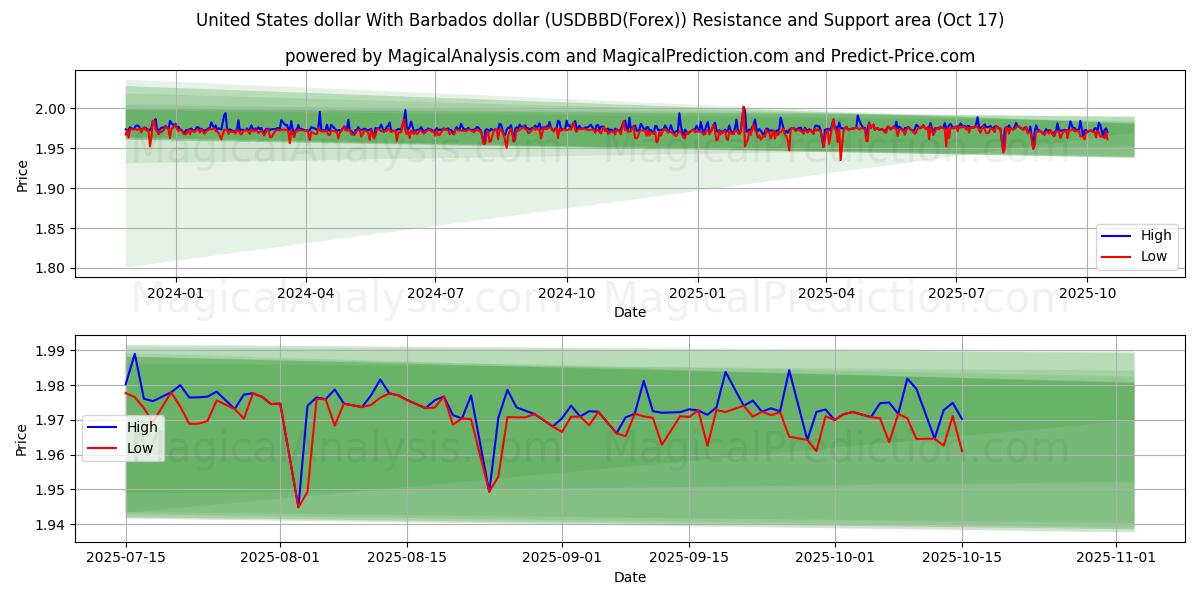Click the 2.00 price tick on top chart

click(x=50, y=109)
